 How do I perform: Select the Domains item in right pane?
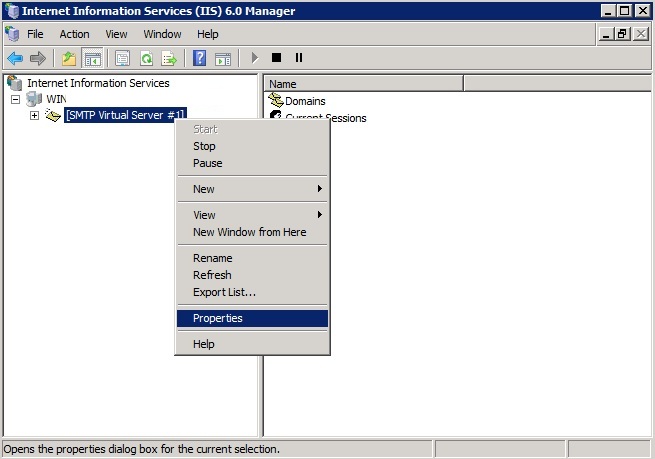[304, 101]
